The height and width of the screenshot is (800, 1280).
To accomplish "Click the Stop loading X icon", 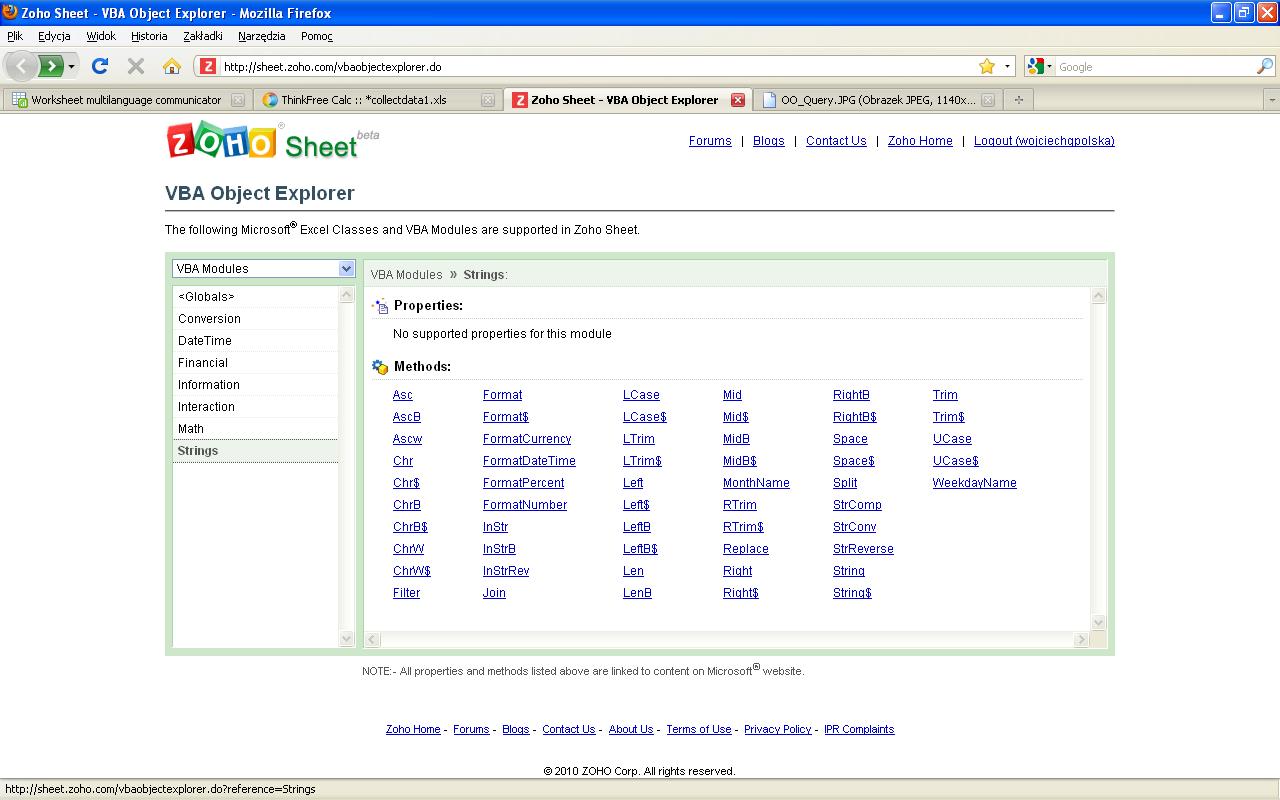I will tap(136, 66).
